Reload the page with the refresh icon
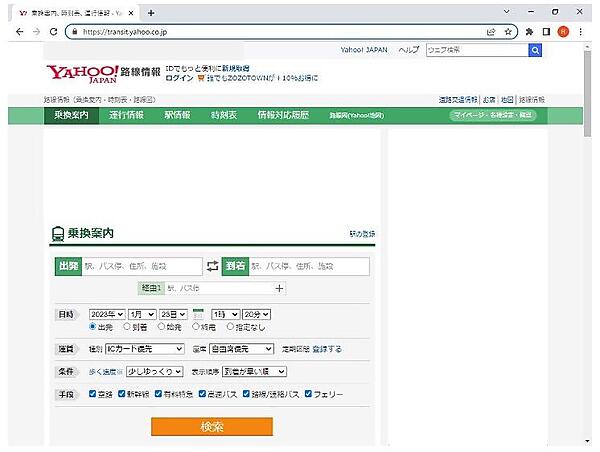The width and height of the screenshot is (600, 452). point(54,32)
